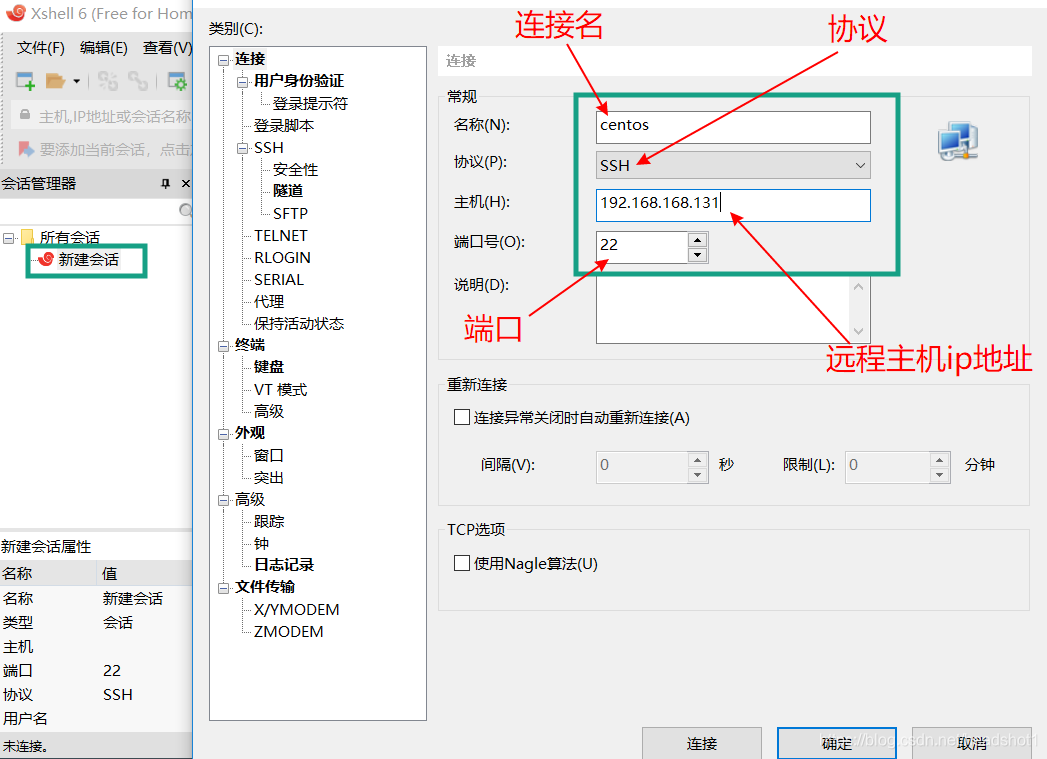This screenshot has height=759, width=1047.
Task: Select 跟踪 under 高级
Action: (x=269, y=522)
